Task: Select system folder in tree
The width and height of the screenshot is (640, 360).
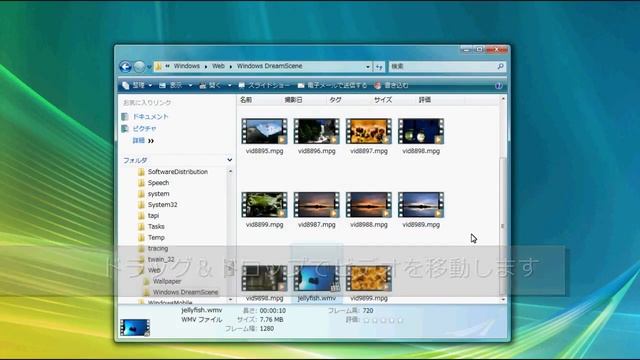Action: pos(158,194)
